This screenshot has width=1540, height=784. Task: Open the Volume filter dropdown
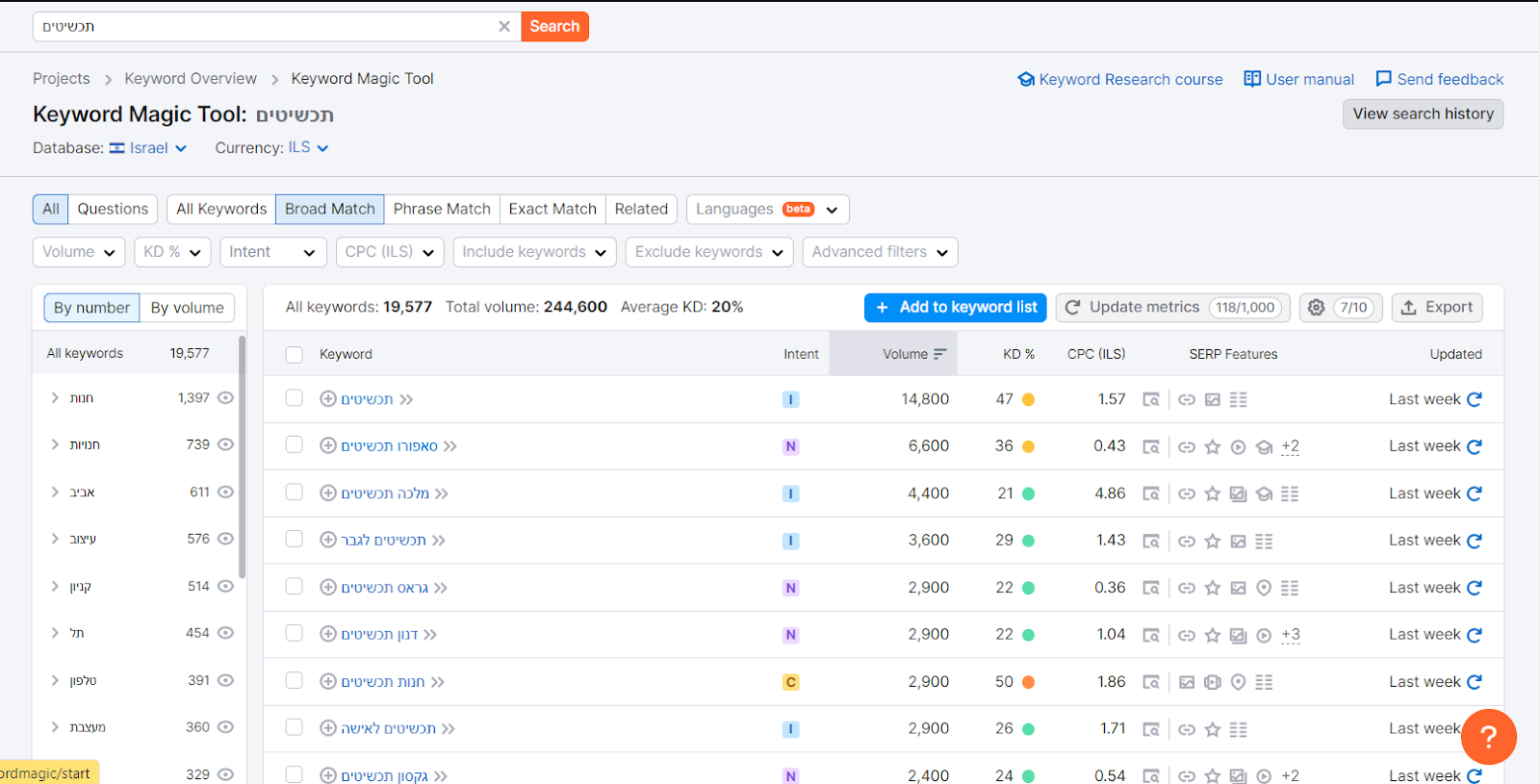click(x=79, y=252)
